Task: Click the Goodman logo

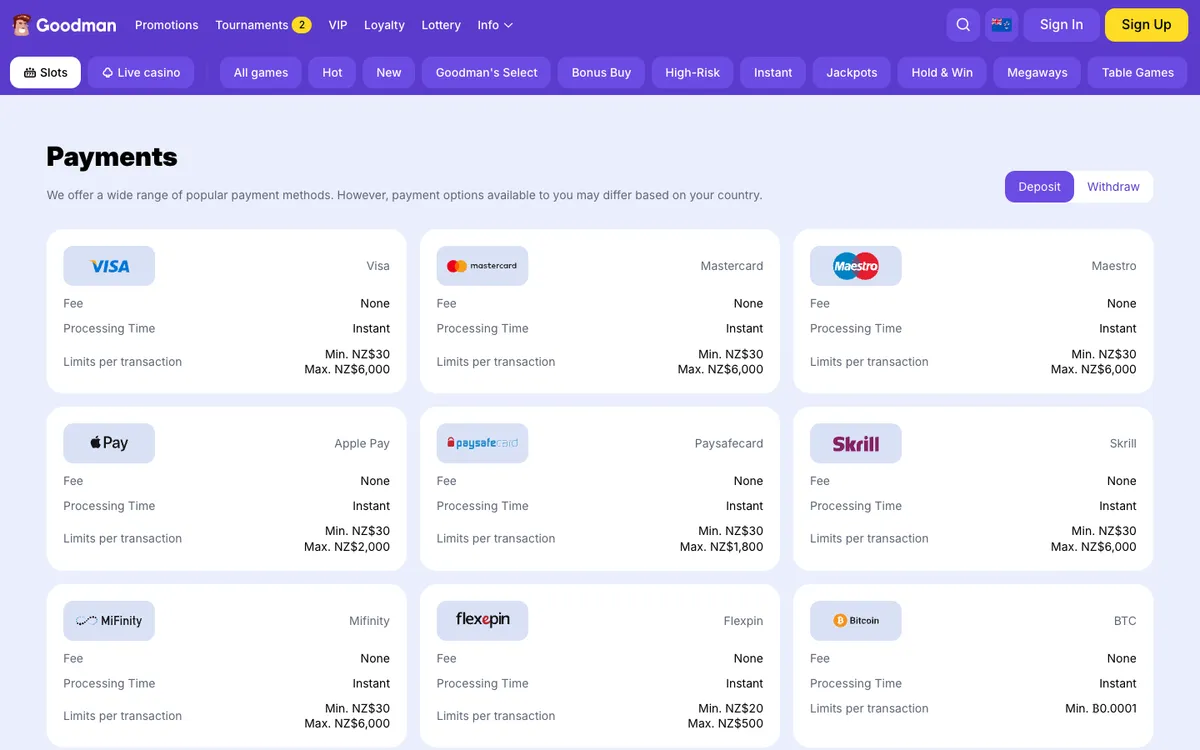Action: (x=64, y=25)
